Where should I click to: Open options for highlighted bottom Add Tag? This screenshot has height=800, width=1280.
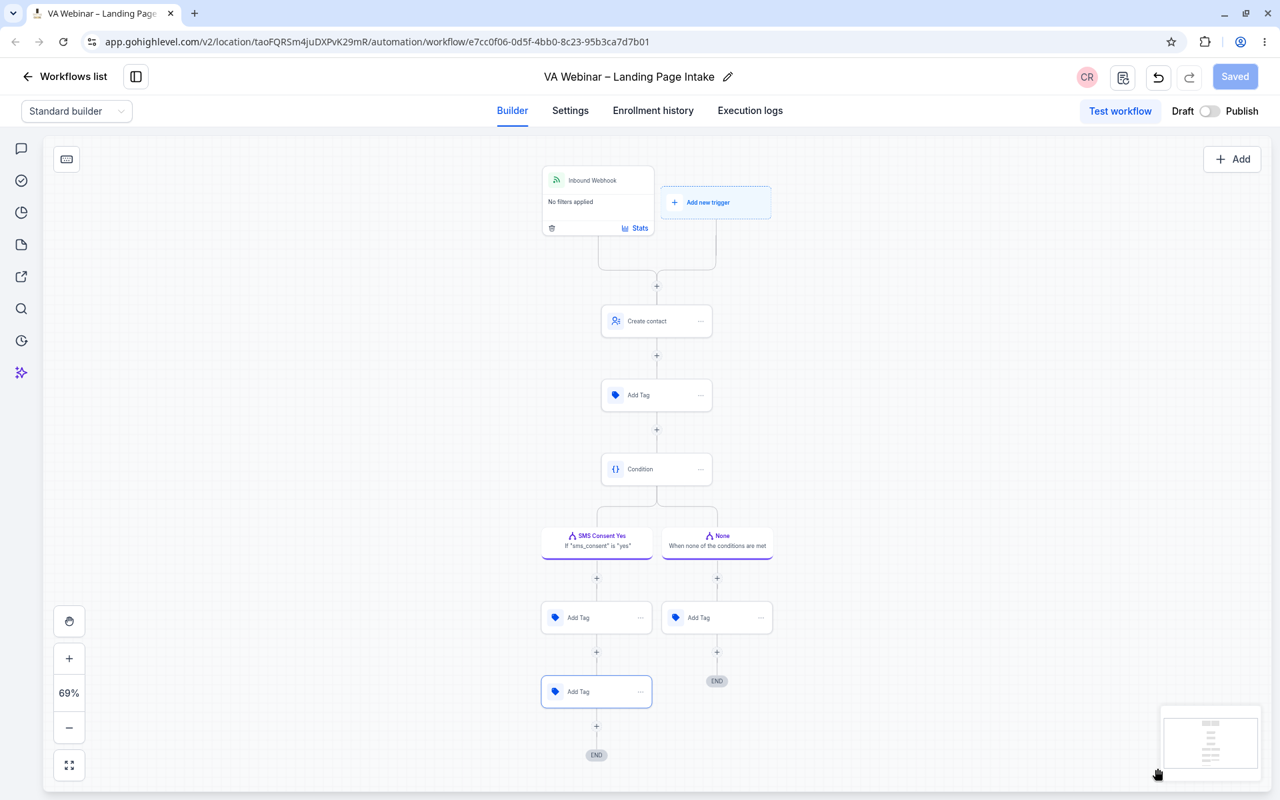(x=640, y=692)
